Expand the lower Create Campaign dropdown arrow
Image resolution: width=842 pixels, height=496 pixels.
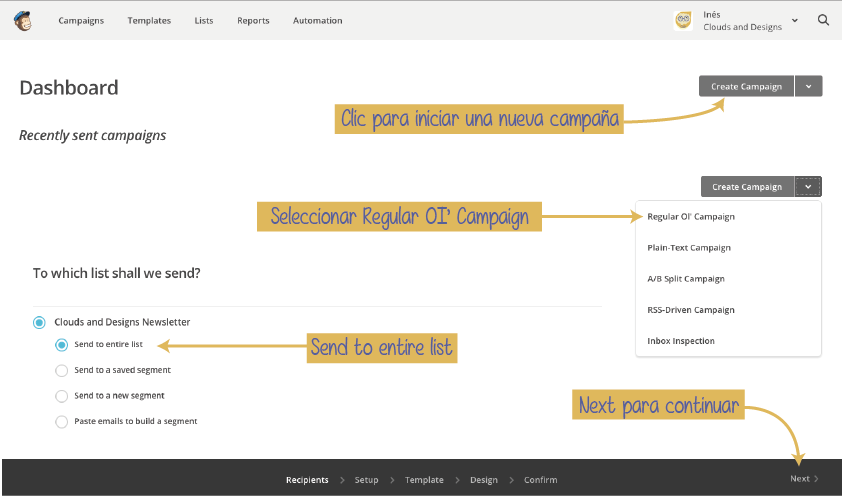808,186
